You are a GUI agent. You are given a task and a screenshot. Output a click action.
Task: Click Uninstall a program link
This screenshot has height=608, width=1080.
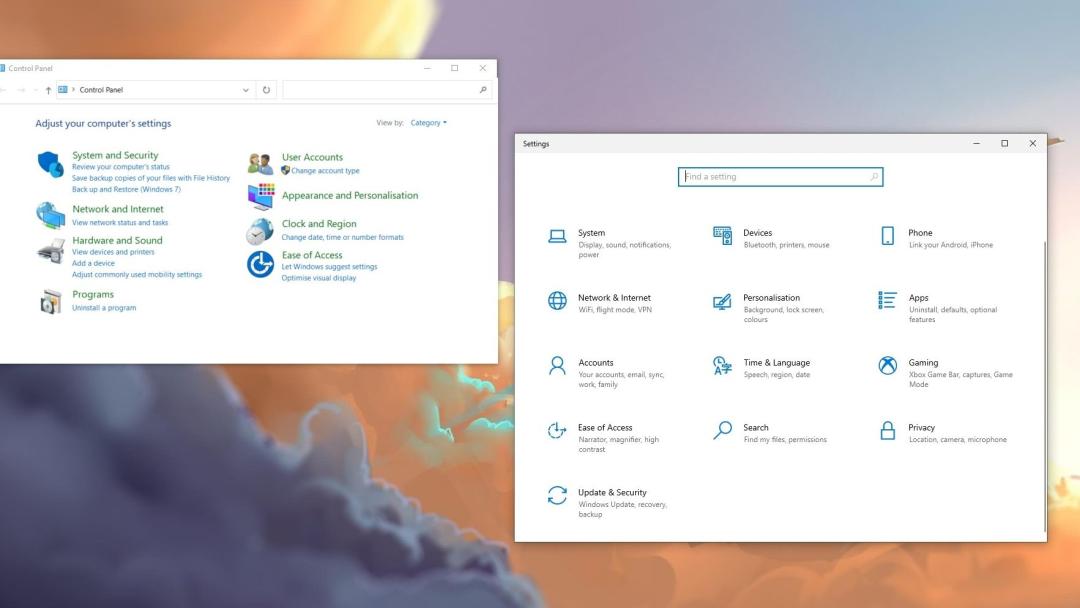(x=104, y=308)
